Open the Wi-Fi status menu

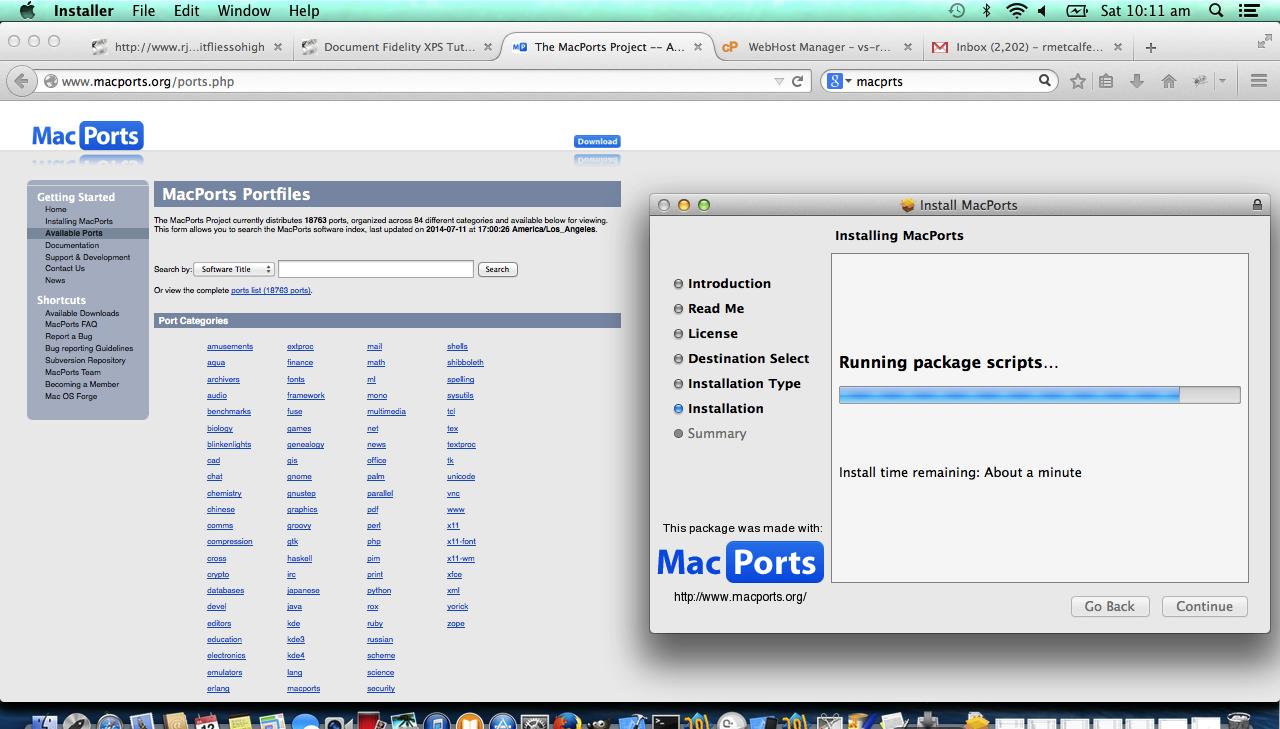click(x=1017, y=11)
